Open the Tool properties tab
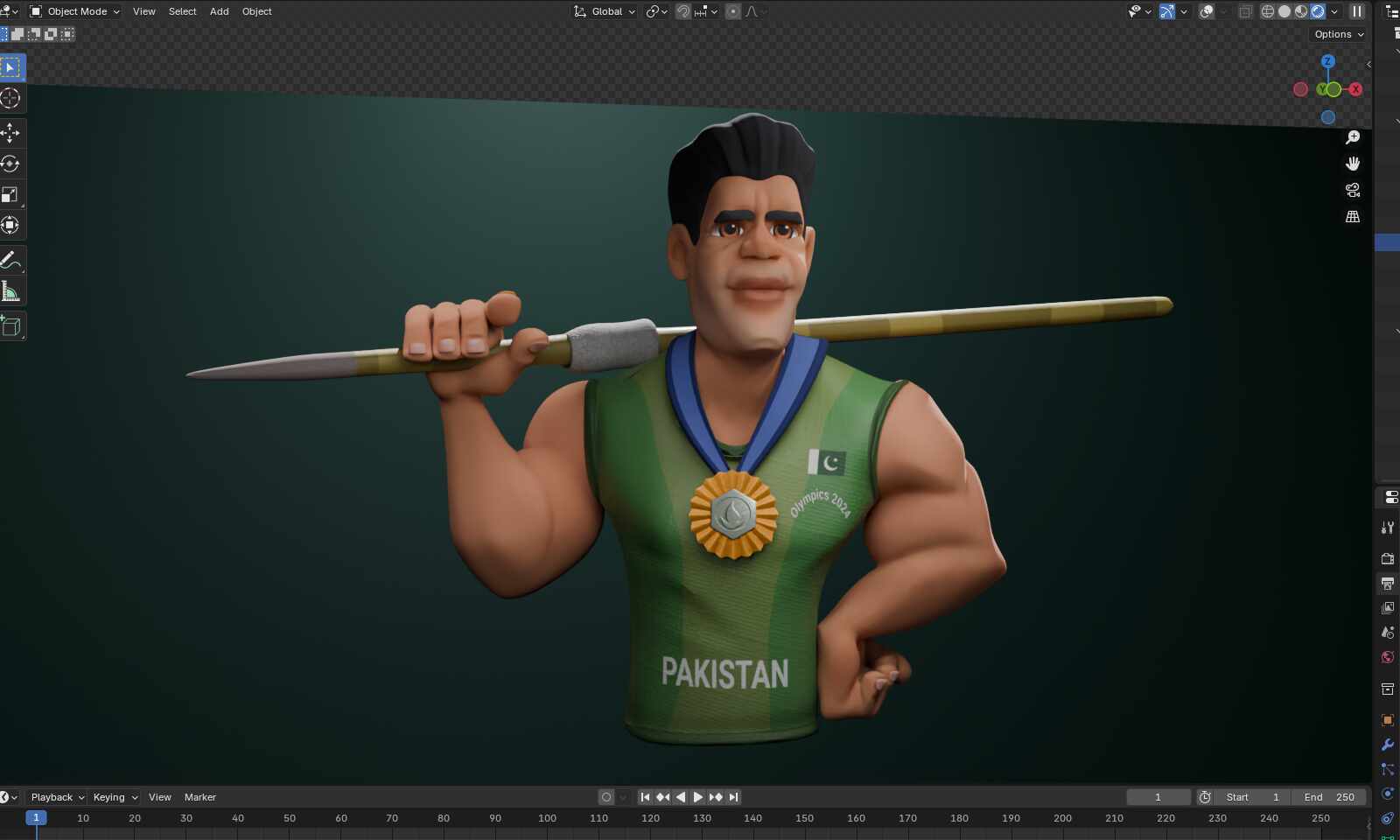 1388,528
